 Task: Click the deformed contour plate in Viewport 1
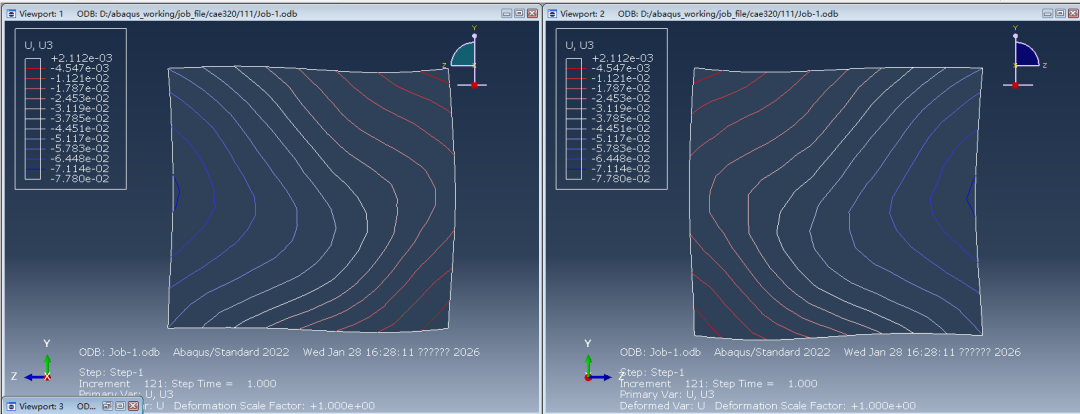[309, 198]
